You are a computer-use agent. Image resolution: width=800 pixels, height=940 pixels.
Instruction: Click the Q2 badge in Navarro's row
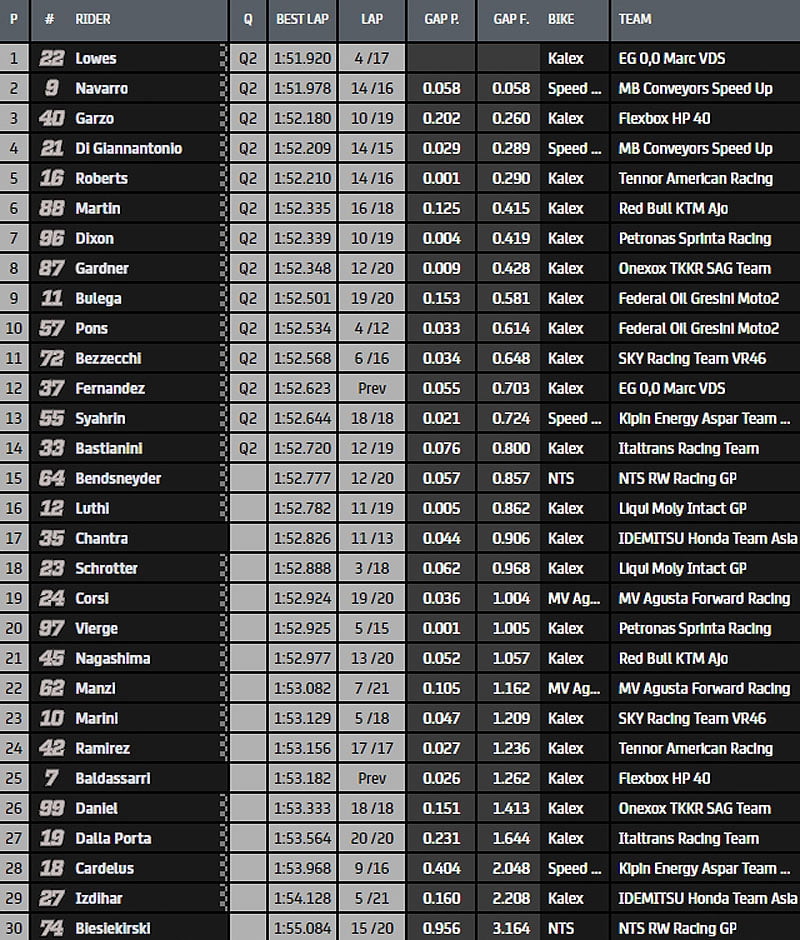point(248,89)
